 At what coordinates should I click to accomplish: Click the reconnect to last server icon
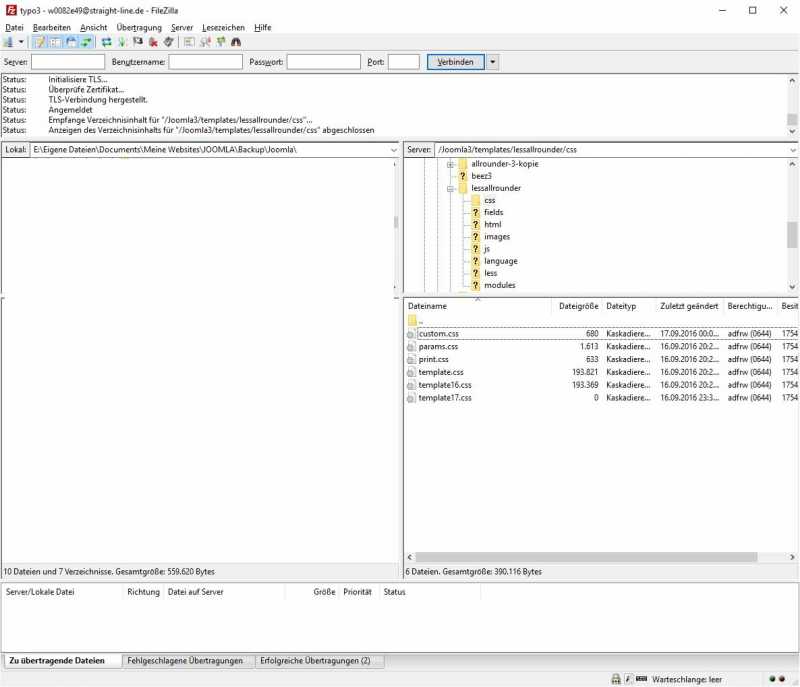169,42
